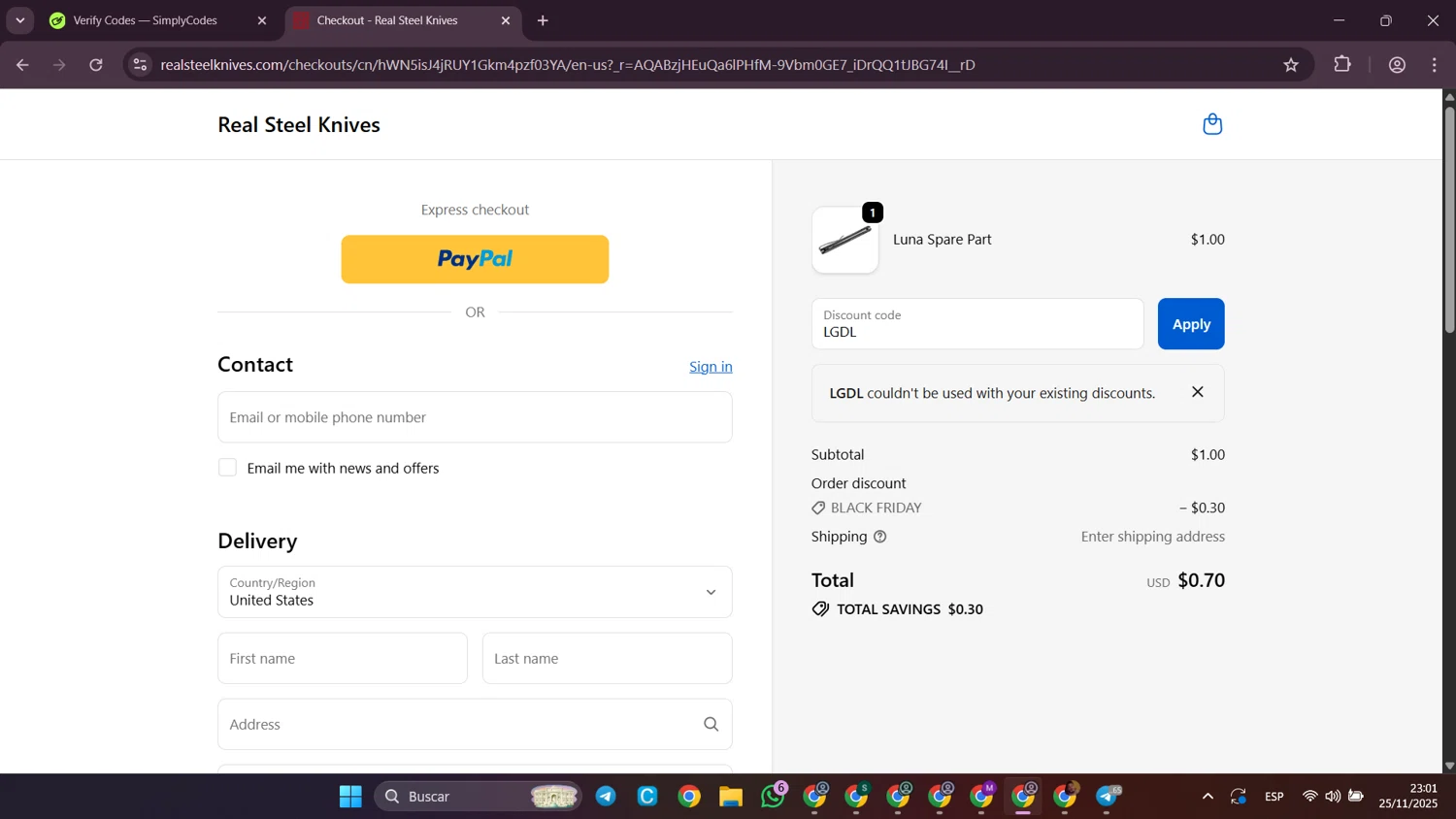Click the Windows taskbar Buscar search box
The width and height of the screenshot is (1456, 819).
click(479, 797)
